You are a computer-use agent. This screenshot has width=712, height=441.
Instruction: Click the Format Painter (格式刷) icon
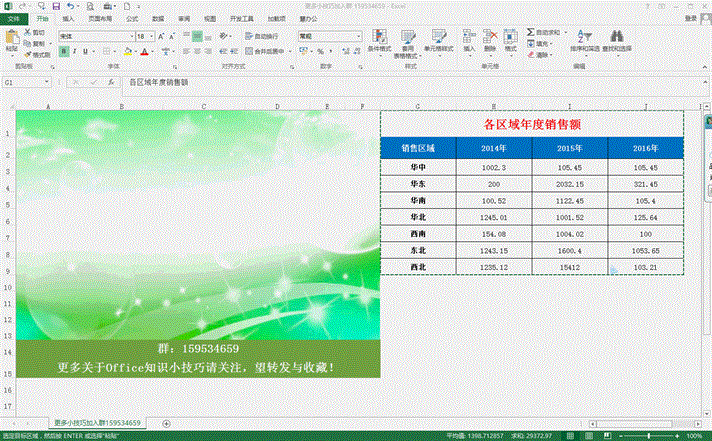coord(36,54)
